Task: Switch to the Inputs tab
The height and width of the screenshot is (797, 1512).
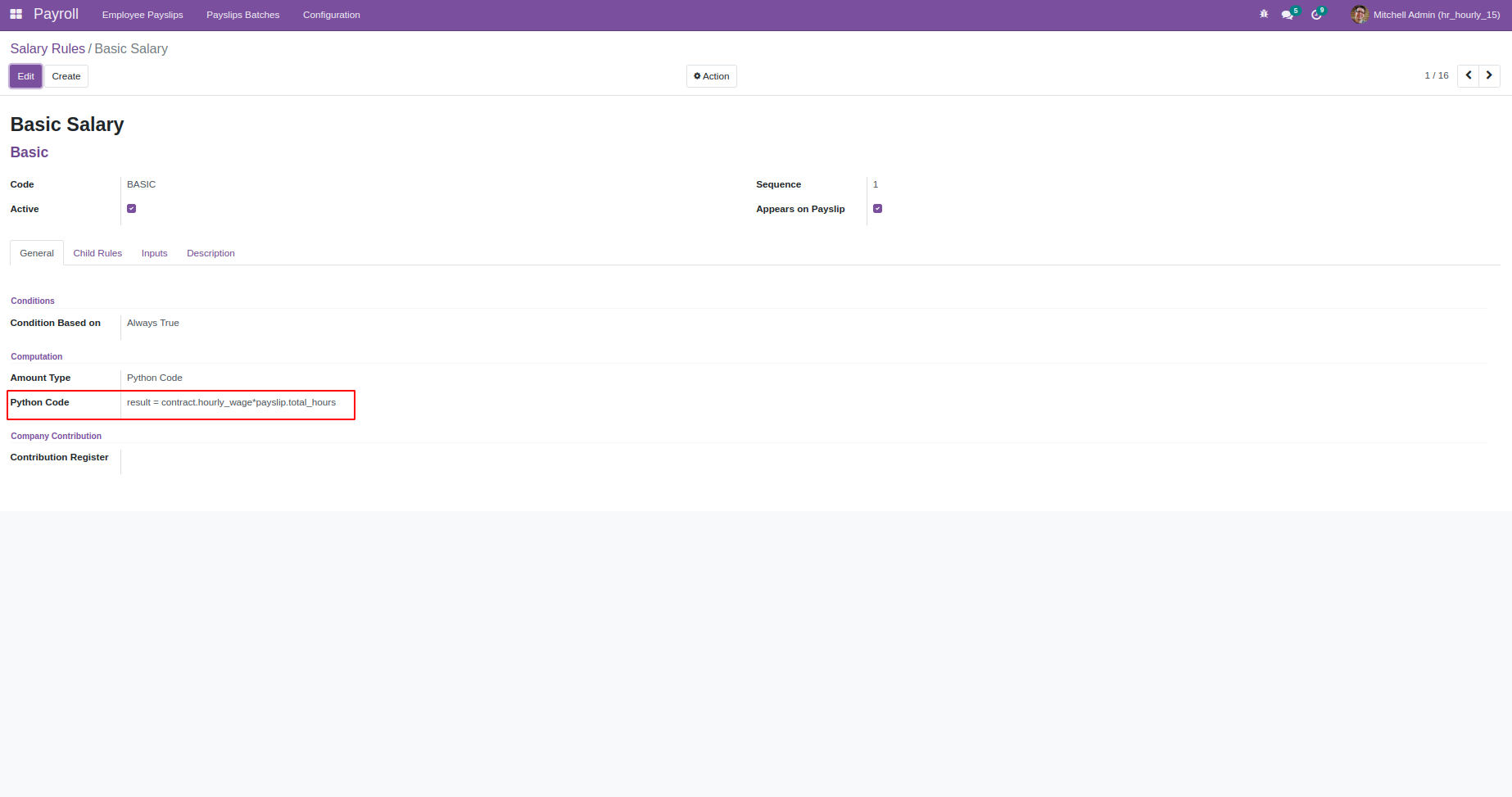Action: [x=154, y=253]
